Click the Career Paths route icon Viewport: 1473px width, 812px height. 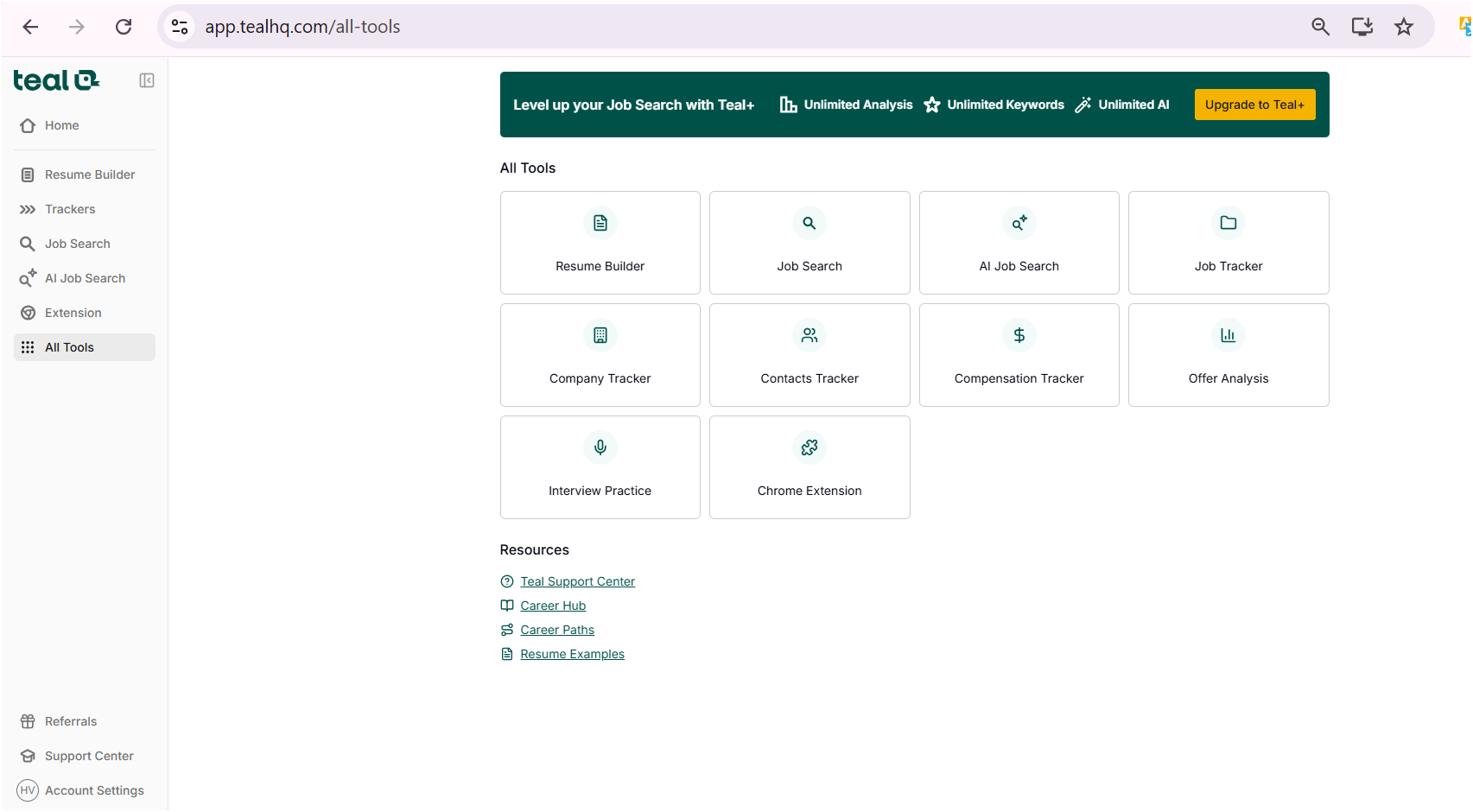click(x=507, y=630)
